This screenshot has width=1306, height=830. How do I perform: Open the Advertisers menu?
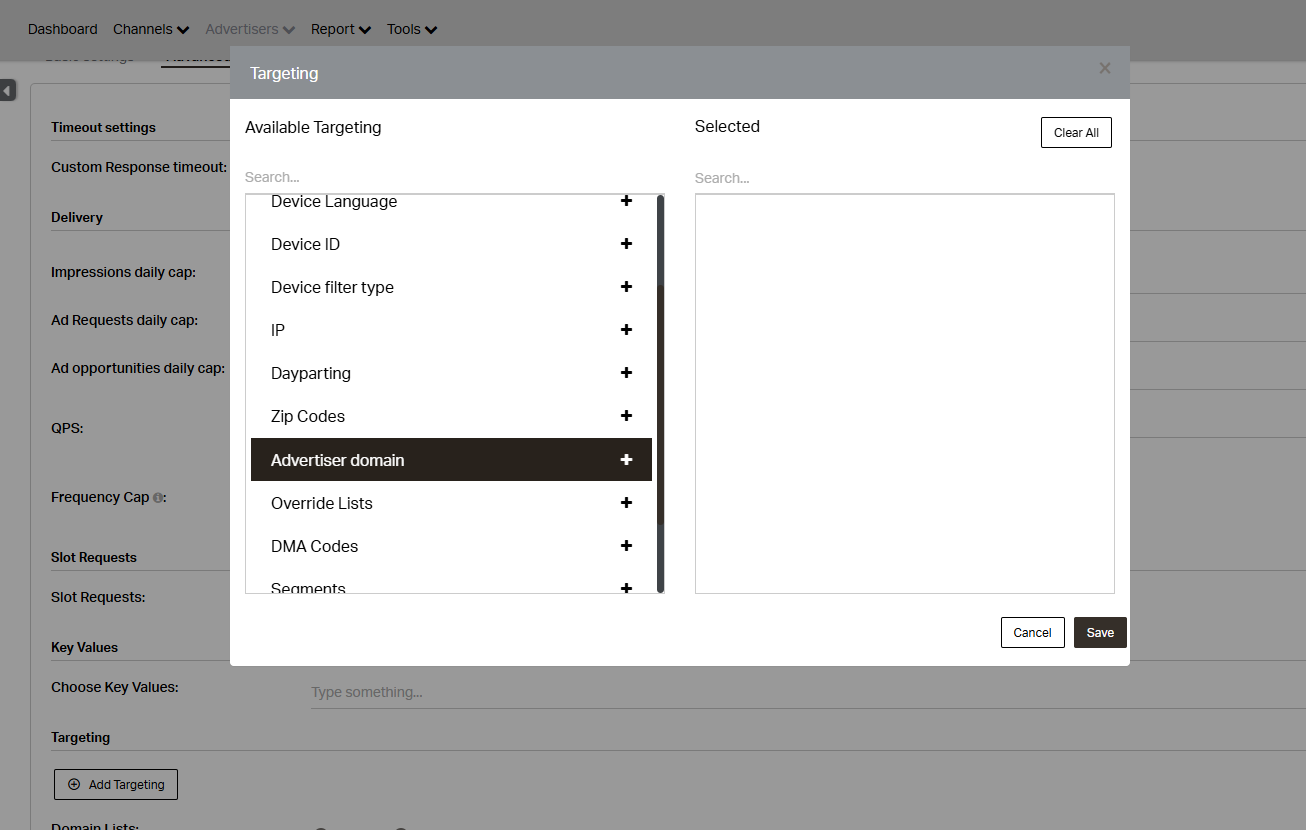(249, 29)
